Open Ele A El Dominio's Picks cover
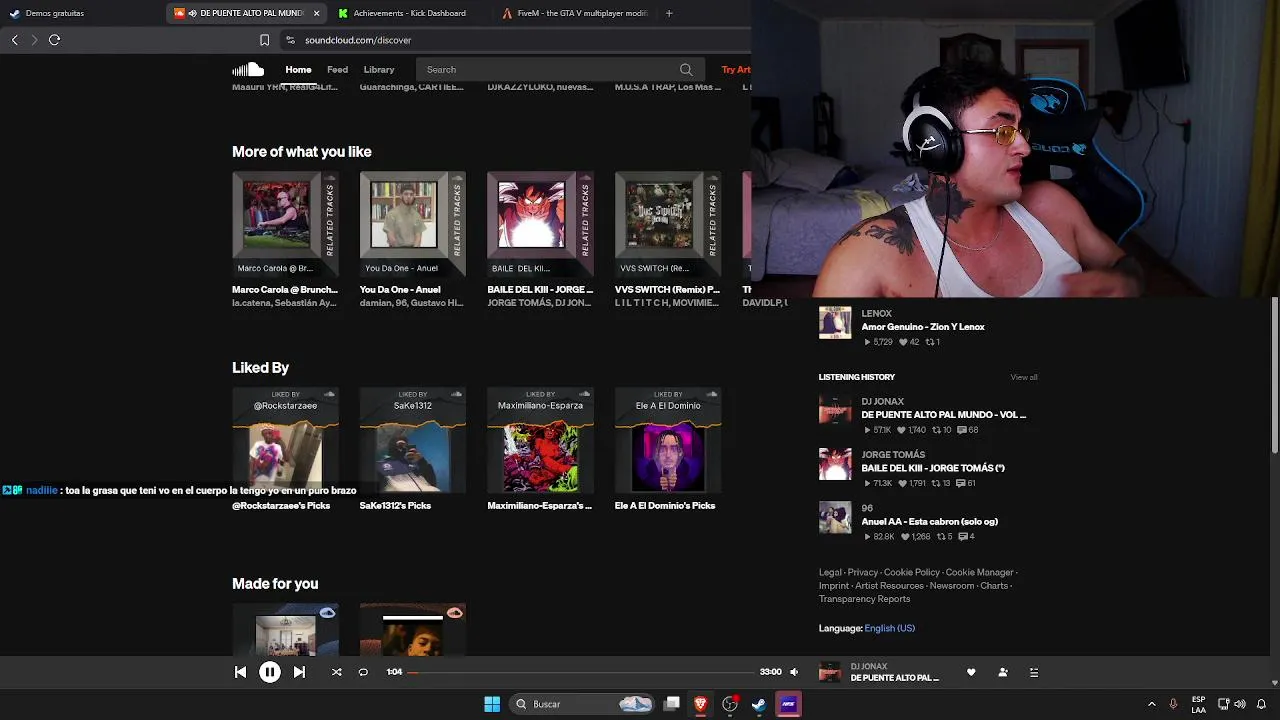This screenshot has height=720, width=1280. (668, 441)
